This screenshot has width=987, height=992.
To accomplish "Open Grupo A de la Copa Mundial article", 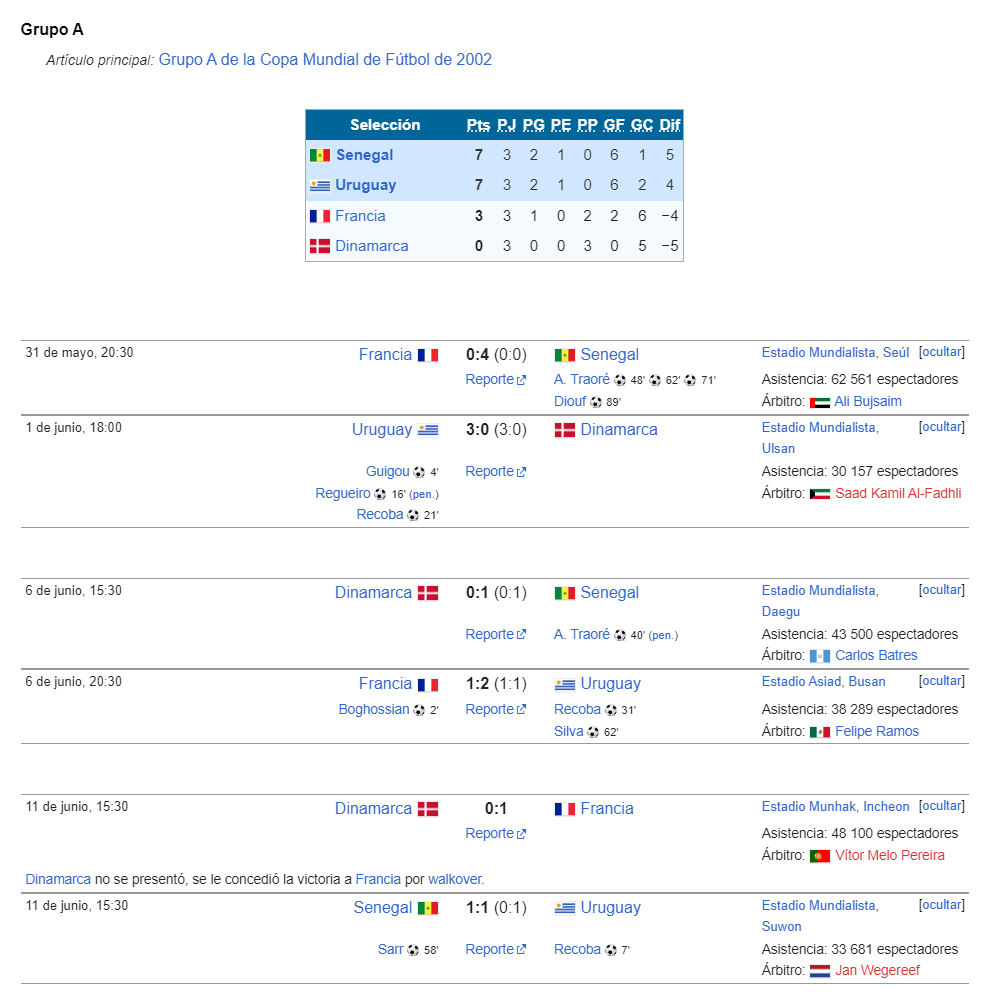I will pos(325,59).
